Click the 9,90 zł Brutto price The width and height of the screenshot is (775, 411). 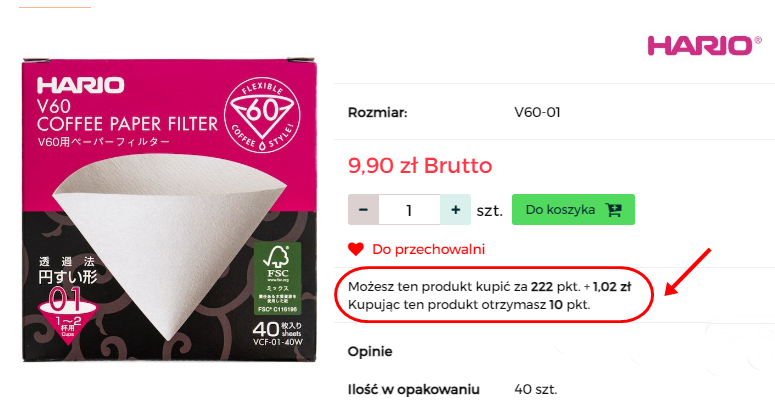420,165
